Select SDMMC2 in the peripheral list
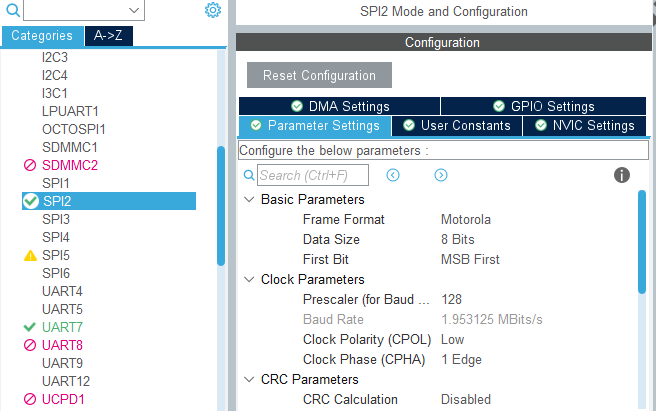Viewport: 656px width, 411px height. click(x=70, y=165)
